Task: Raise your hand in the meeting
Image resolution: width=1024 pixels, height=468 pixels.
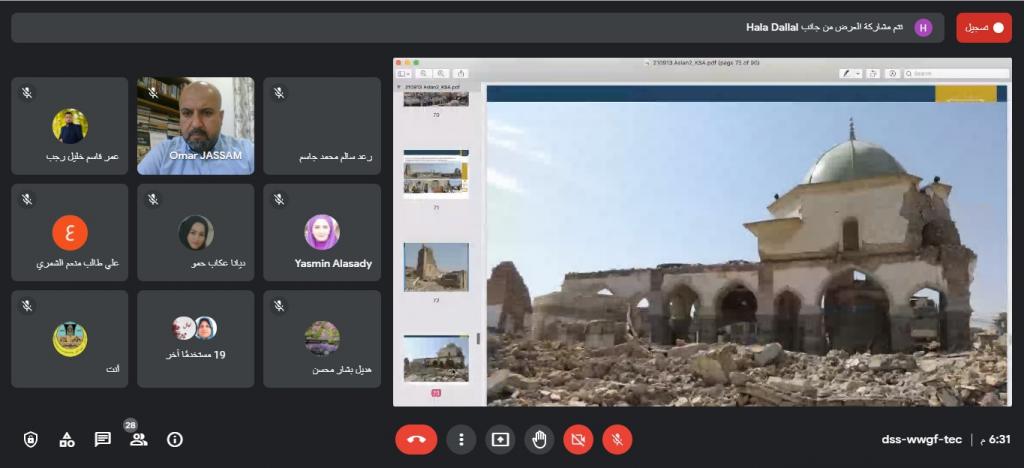Action: pos(540,439)
